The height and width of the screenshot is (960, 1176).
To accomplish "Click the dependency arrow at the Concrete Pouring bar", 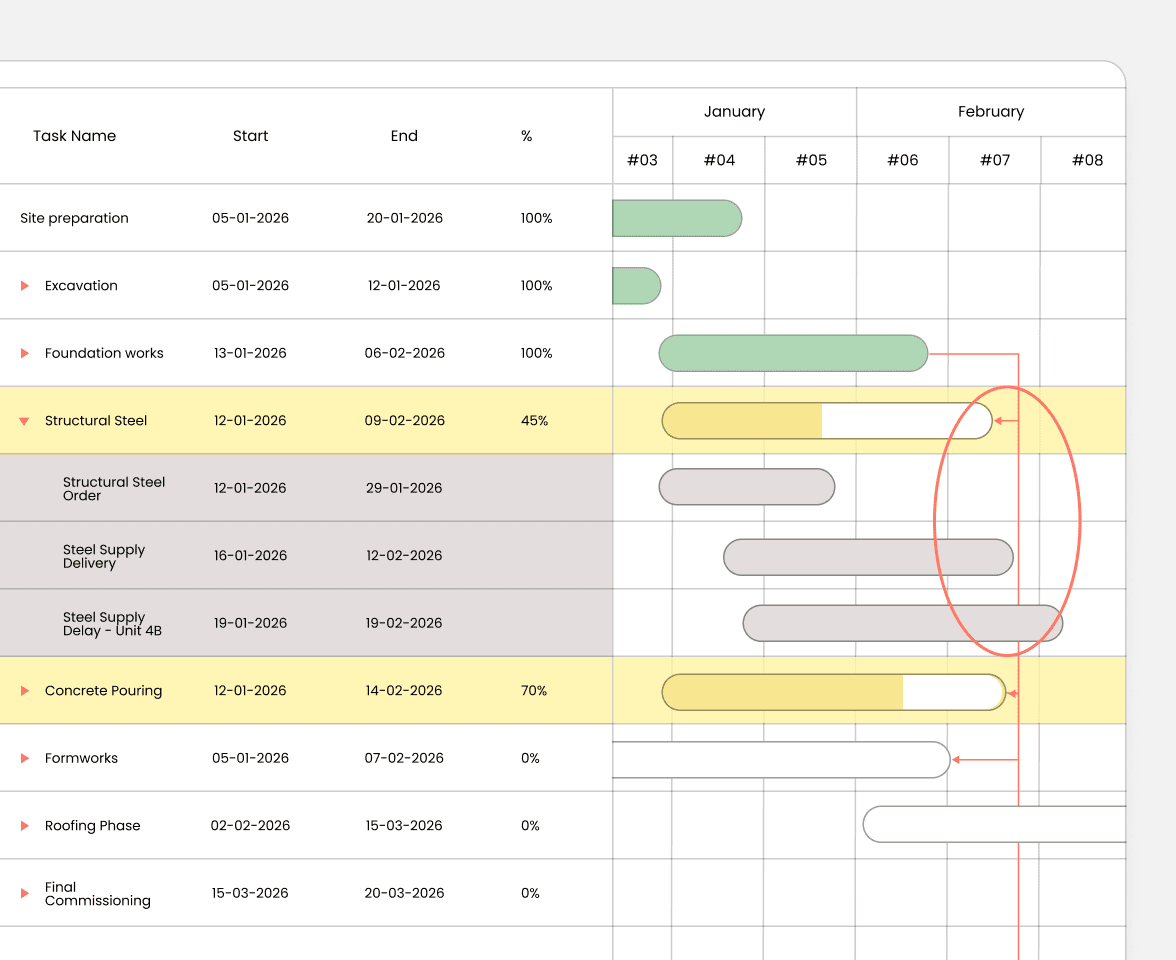I will click(1013, 691).
